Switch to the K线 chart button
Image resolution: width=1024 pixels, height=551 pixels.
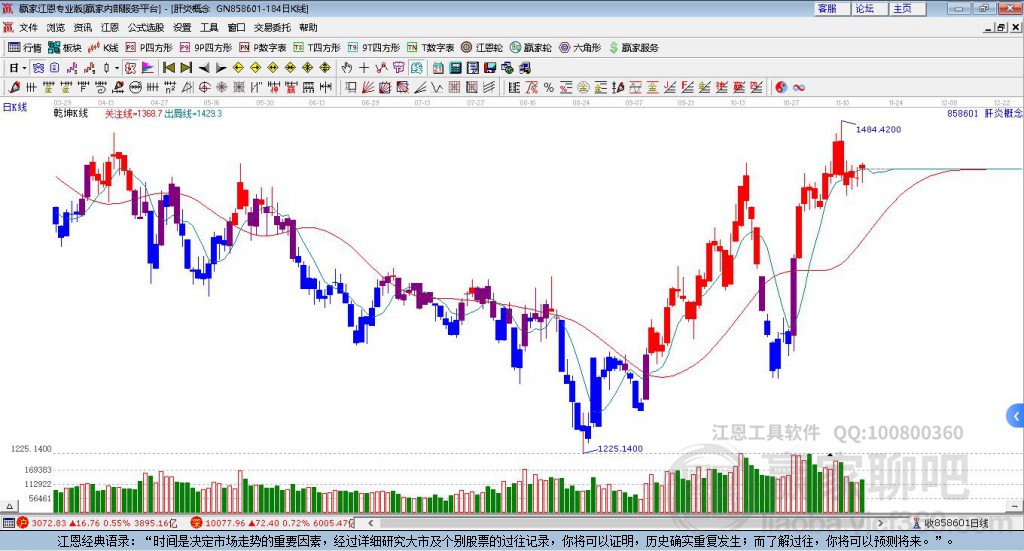point(103,48)
